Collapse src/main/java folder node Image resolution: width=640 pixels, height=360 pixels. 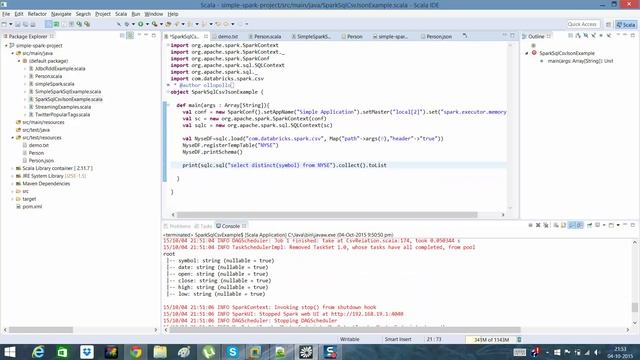tap(13, 53)
